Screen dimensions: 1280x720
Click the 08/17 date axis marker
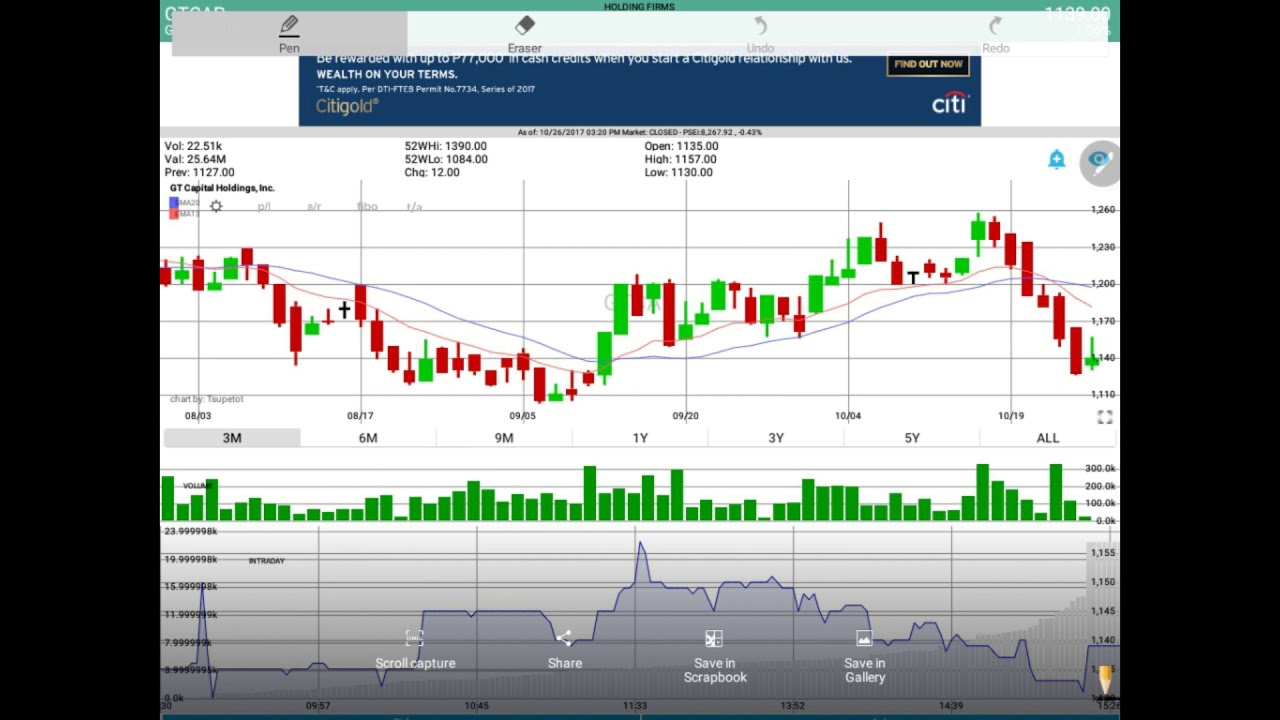tap(360, 416)
